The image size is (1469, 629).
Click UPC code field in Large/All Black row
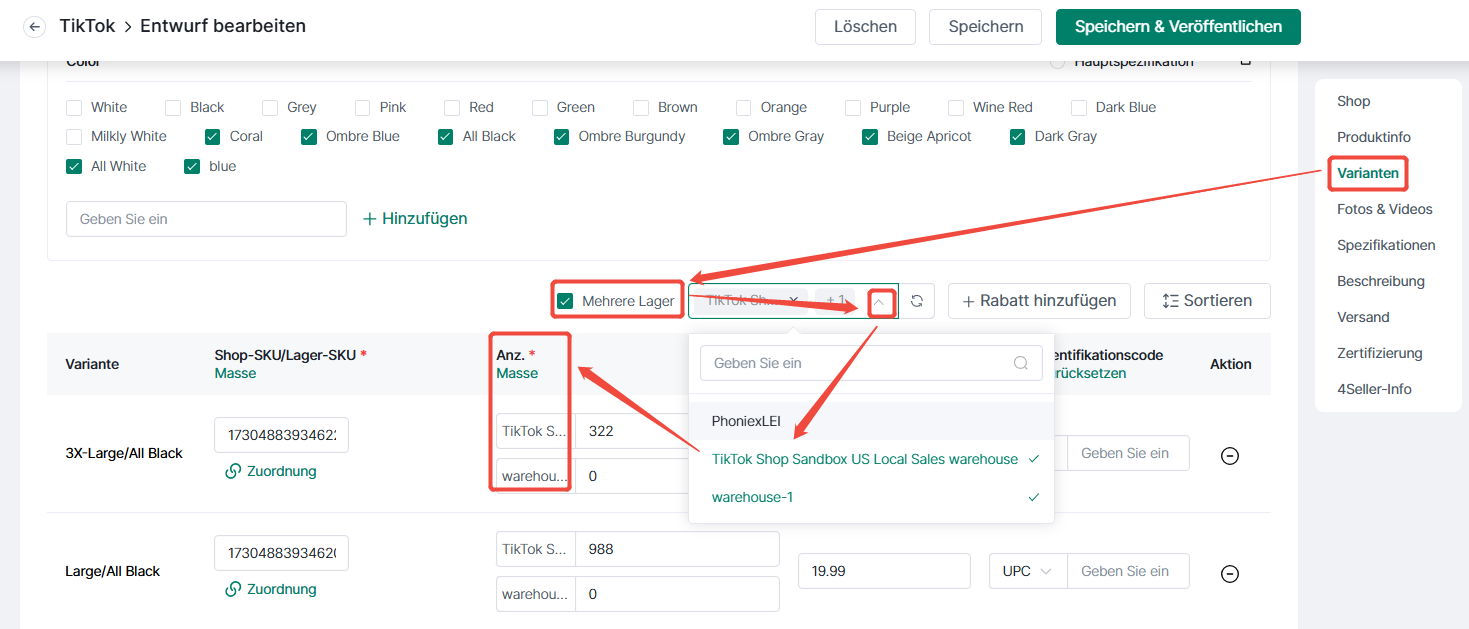click(x=1128, y=571)
